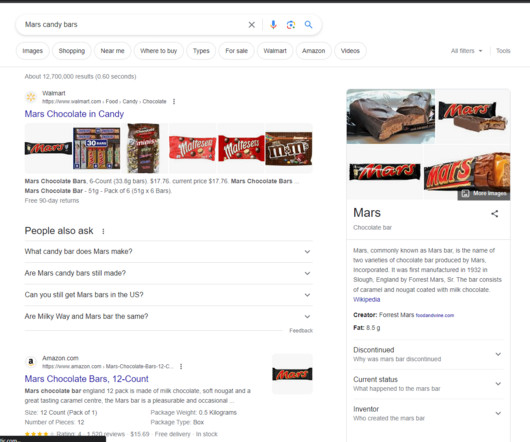Open the Tools button
Screen dimensions: 530x442
pyautogui.click(x=503, y=51)
